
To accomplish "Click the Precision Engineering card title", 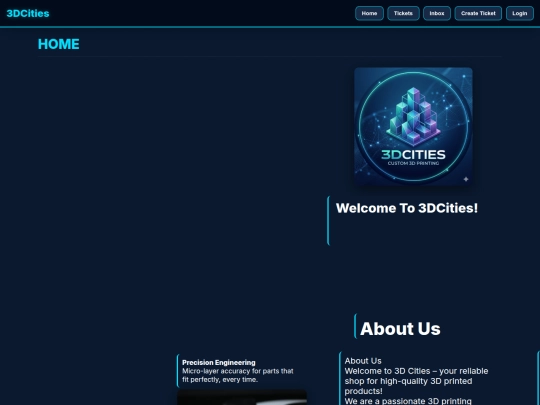I will (219, 362).
